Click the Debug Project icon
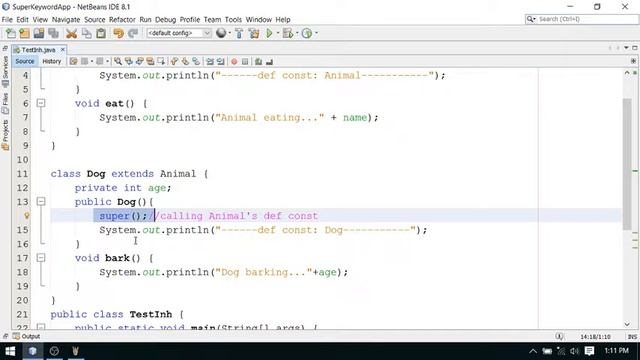640x360 pixels. pos(288,33)
